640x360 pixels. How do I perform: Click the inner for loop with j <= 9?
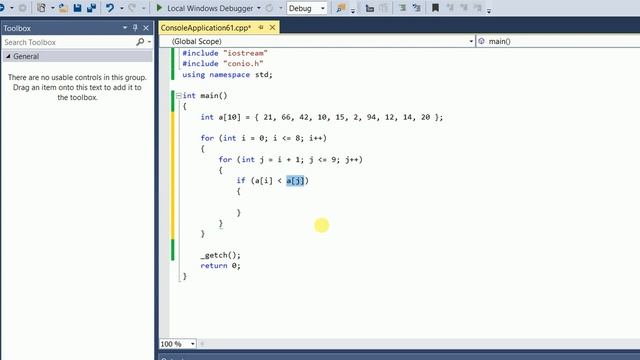coord(291,160)
